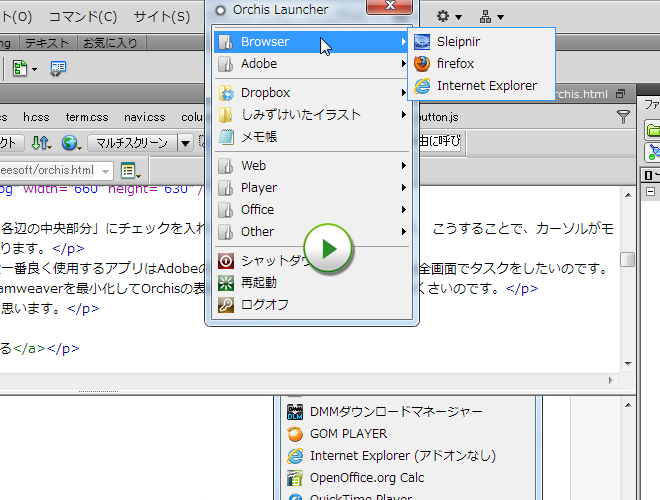Image resolution: width=660 pixels, height=500 pixels.
Task: Click the Orchis Launcher title circle icon
Action: pyautogui.click(x=220, y=10)
